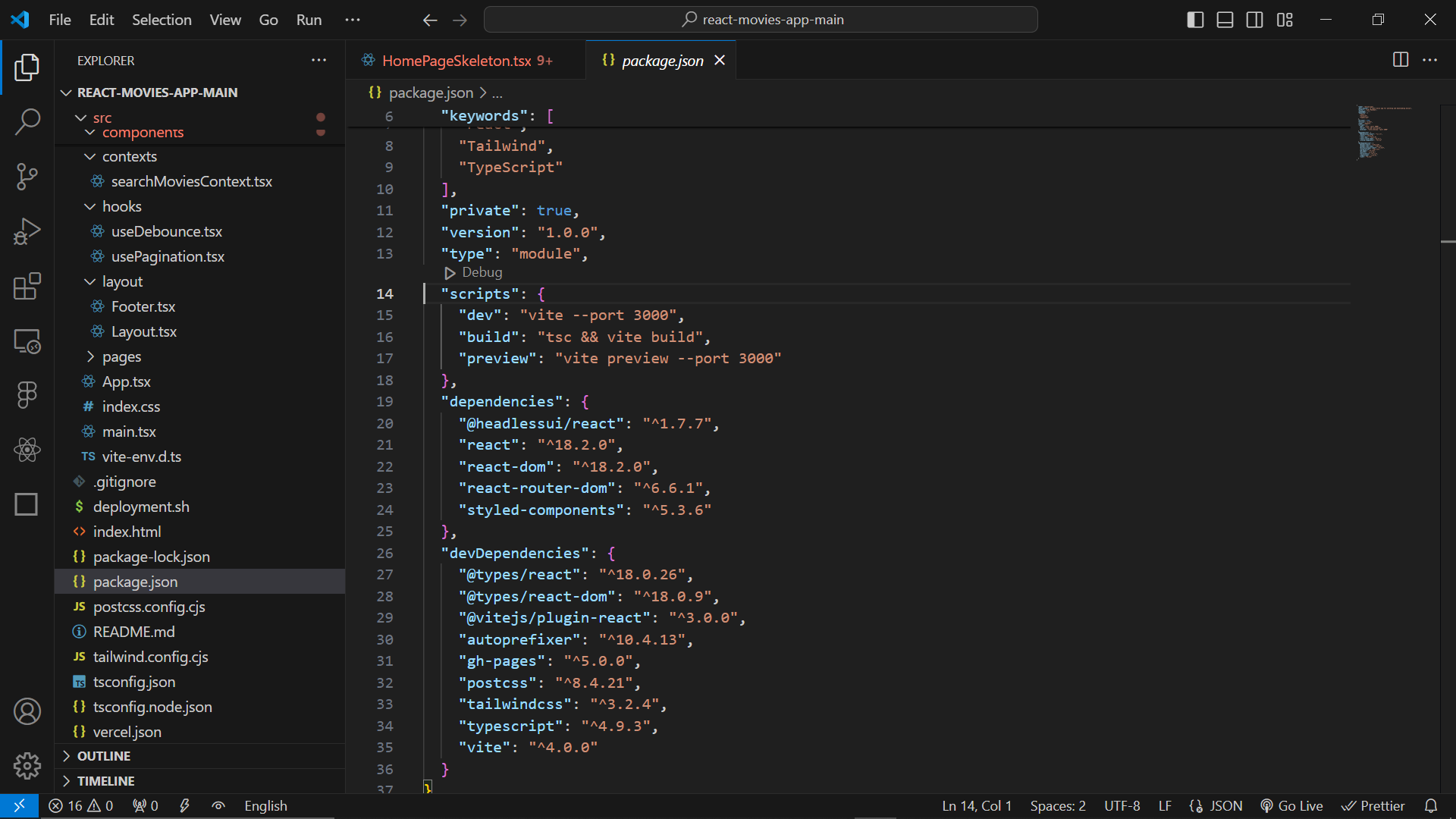Expand the OUTLINE section
This screenshot has height=819, width=1456.
(x=104, y=756)
